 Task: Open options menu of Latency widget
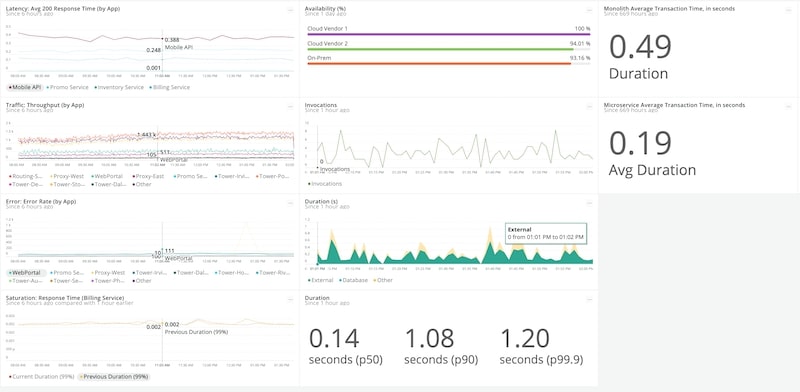pyautogui.click(x=290, y=10)
